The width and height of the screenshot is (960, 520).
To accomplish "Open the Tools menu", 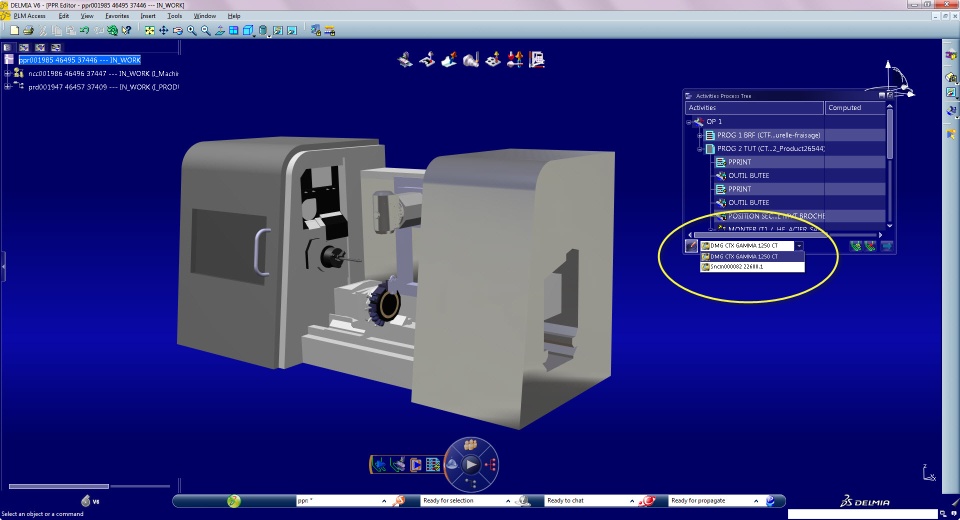I will click(174, 16).
